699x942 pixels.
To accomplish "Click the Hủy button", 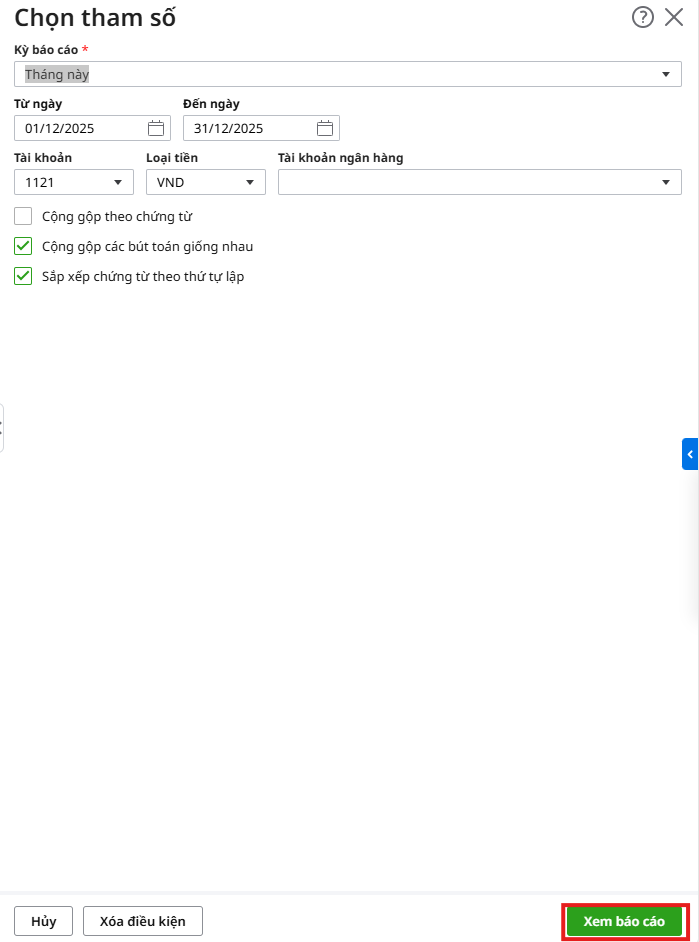I will click(x=43, y=921).
